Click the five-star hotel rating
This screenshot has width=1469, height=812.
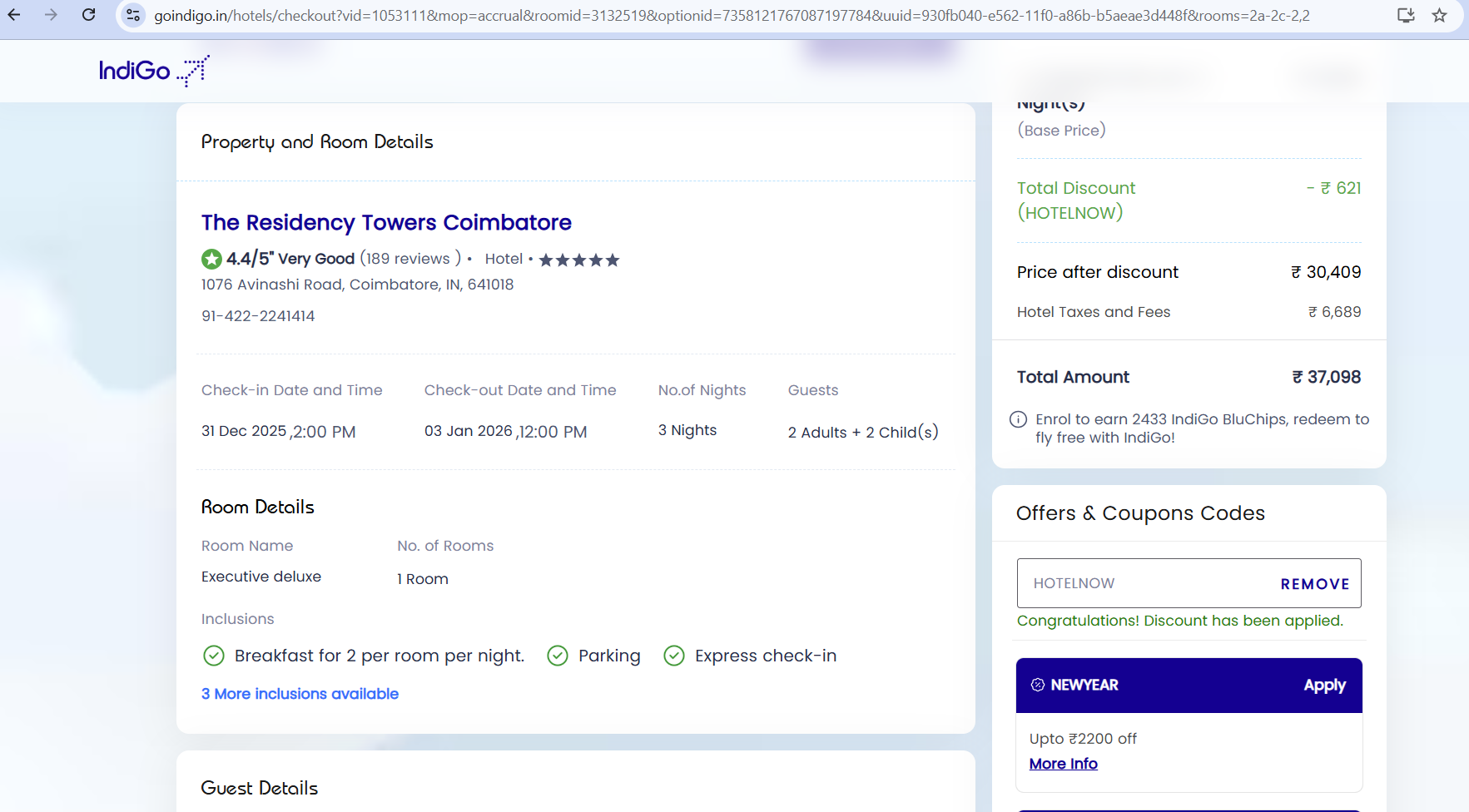click(x=579, y=260)
